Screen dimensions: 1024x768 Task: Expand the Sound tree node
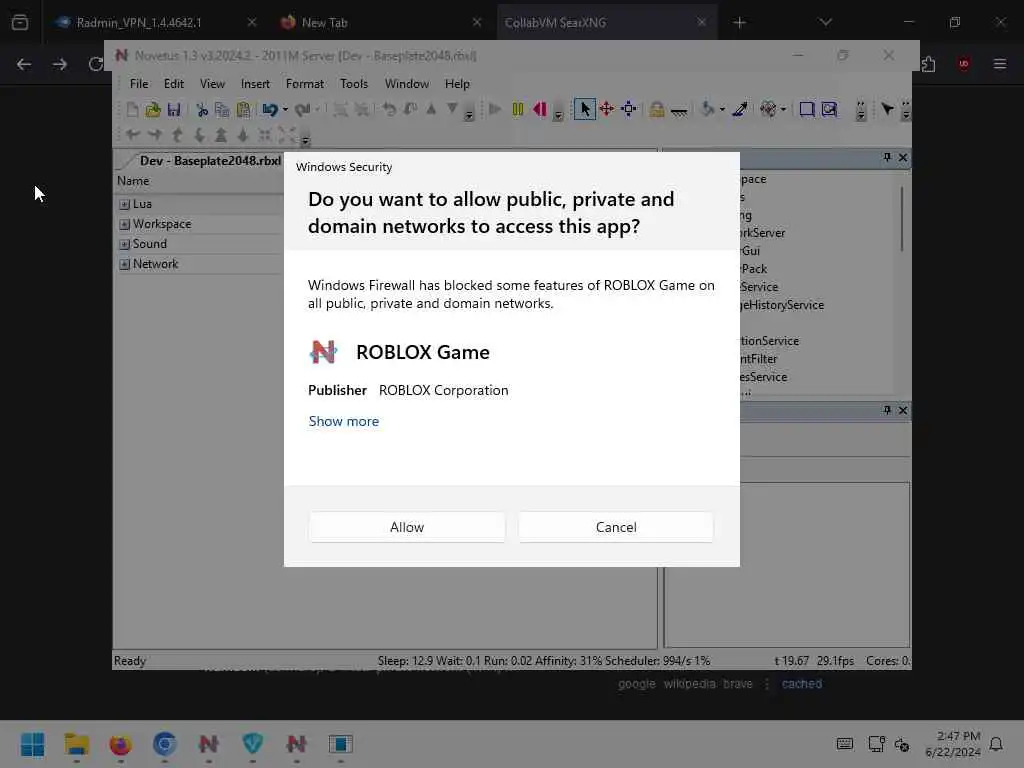point(125,244)
